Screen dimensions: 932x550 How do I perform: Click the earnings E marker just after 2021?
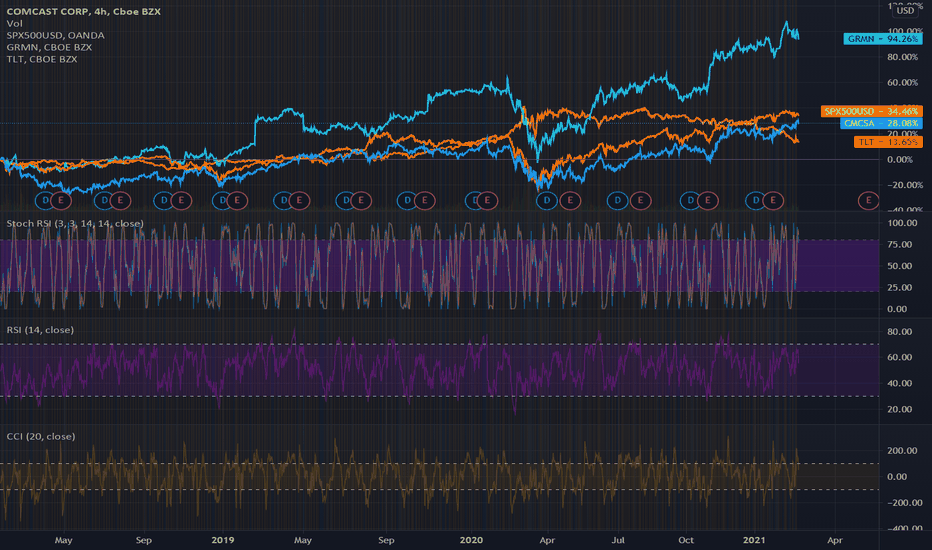[x=773, y=200]
